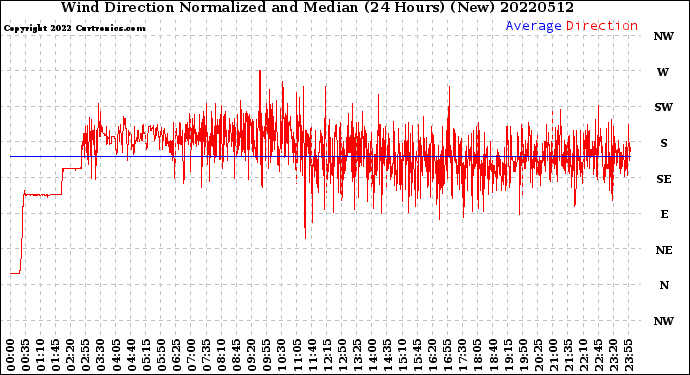This screenshot has width=690, height=375.
Task: Click the 16:55 time axis label
Action: point(448,355)
